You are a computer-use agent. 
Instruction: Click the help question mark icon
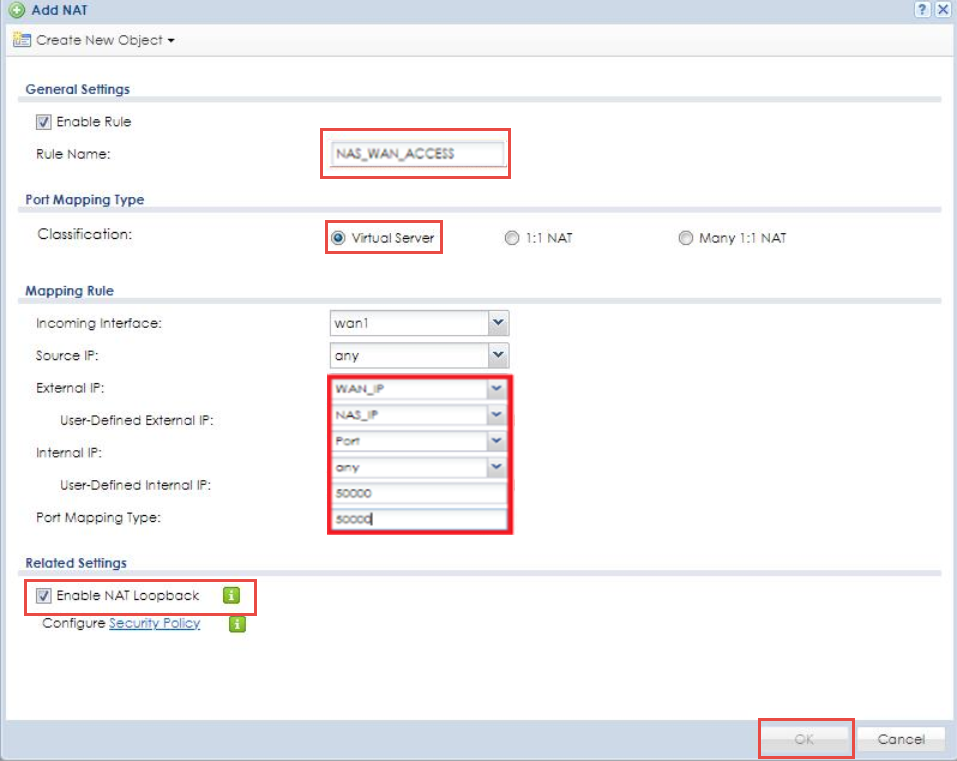click(x=924, y=9)
